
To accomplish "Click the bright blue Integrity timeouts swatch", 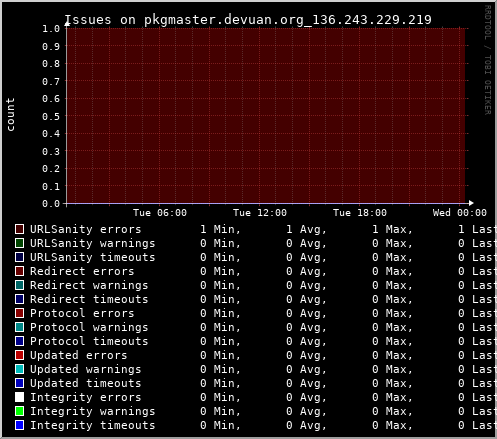I will (19, 425).
